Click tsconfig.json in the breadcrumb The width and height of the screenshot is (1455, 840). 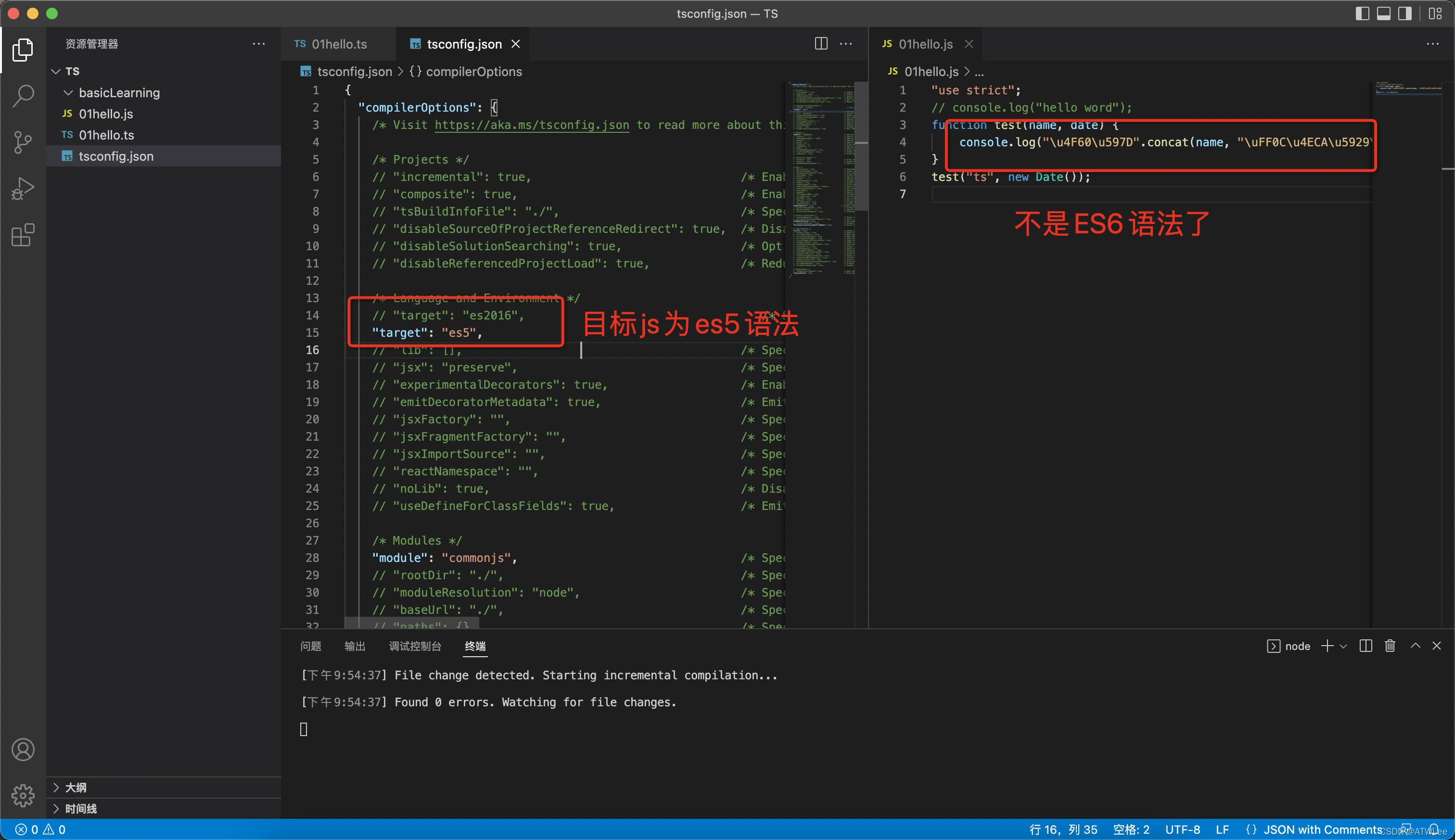[x=354, y=71]
